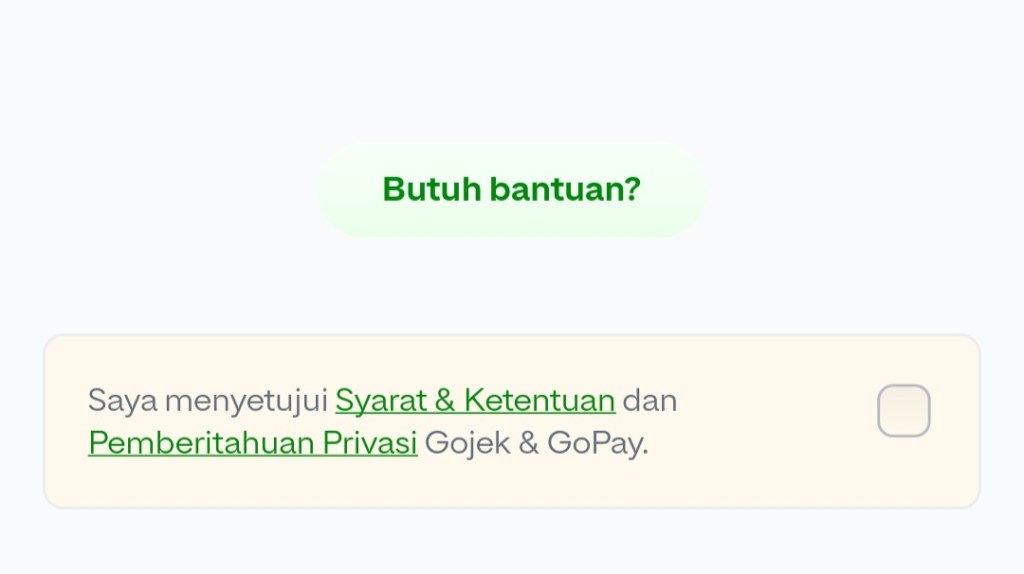The image size is (1024, 574).
Task: Open the Pemberitahuan Privasi link
Action: 253,443
